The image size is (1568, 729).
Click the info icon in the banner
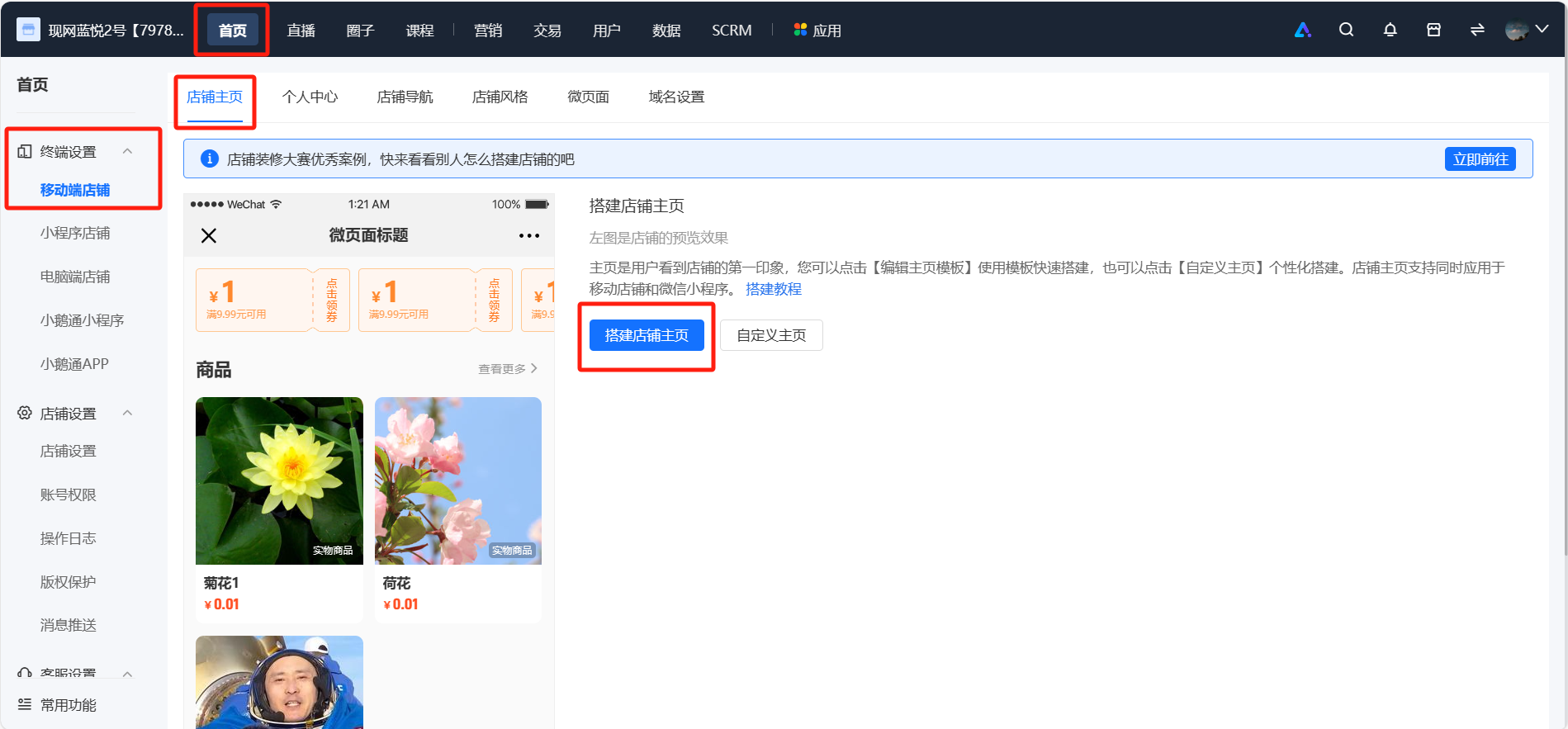(210, 159)
